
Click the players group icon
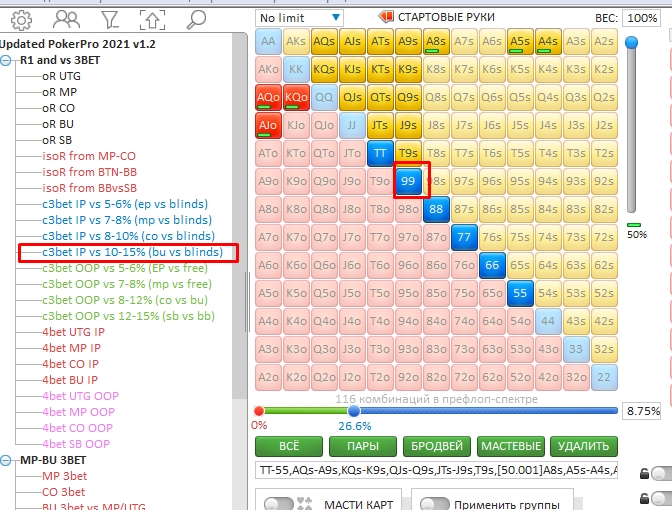click(66, 20)
